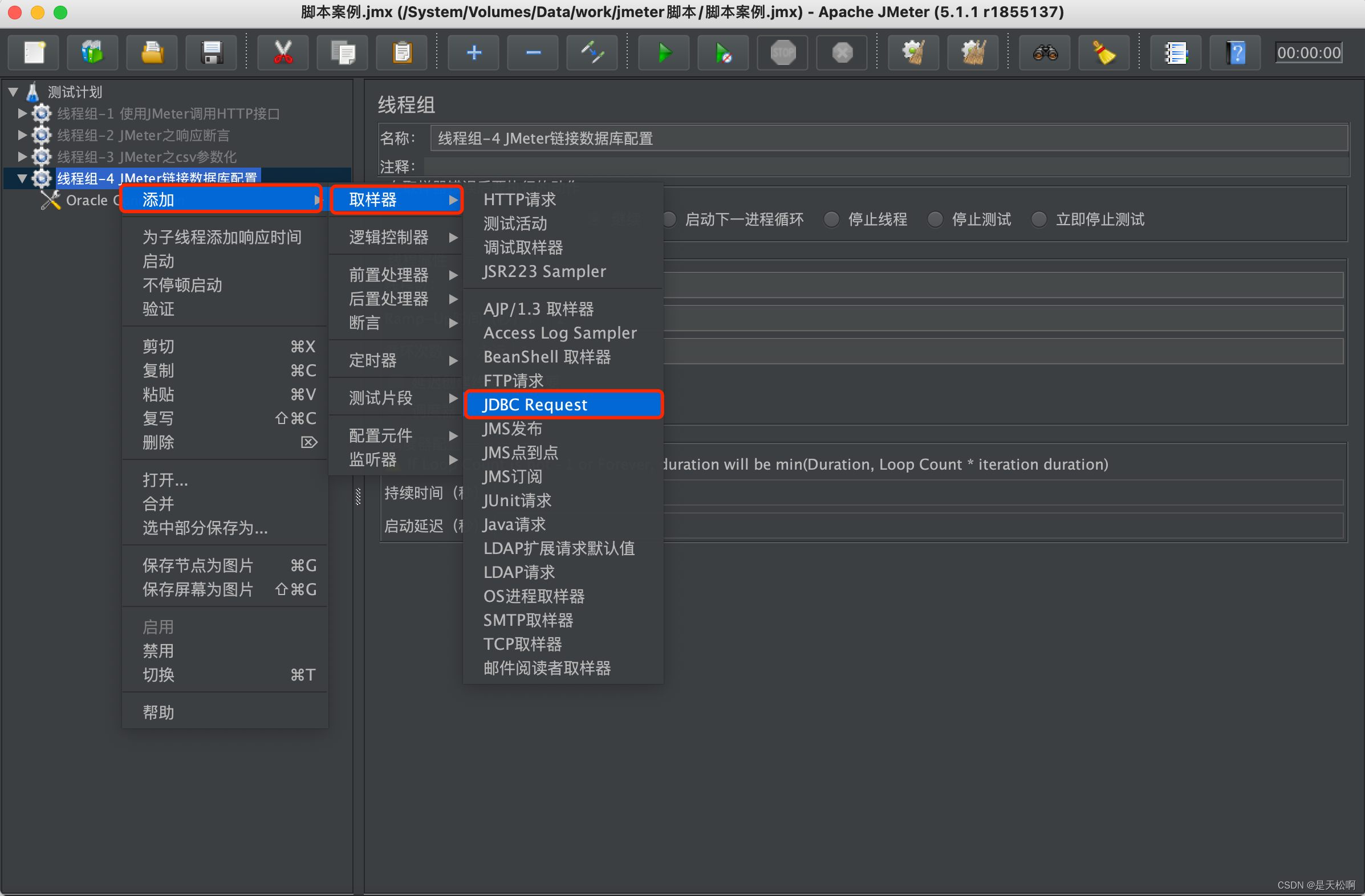Screen dimensions: 1365x896
Task: Click the Toggle enable/disable icon
Action: coord(592,53)
